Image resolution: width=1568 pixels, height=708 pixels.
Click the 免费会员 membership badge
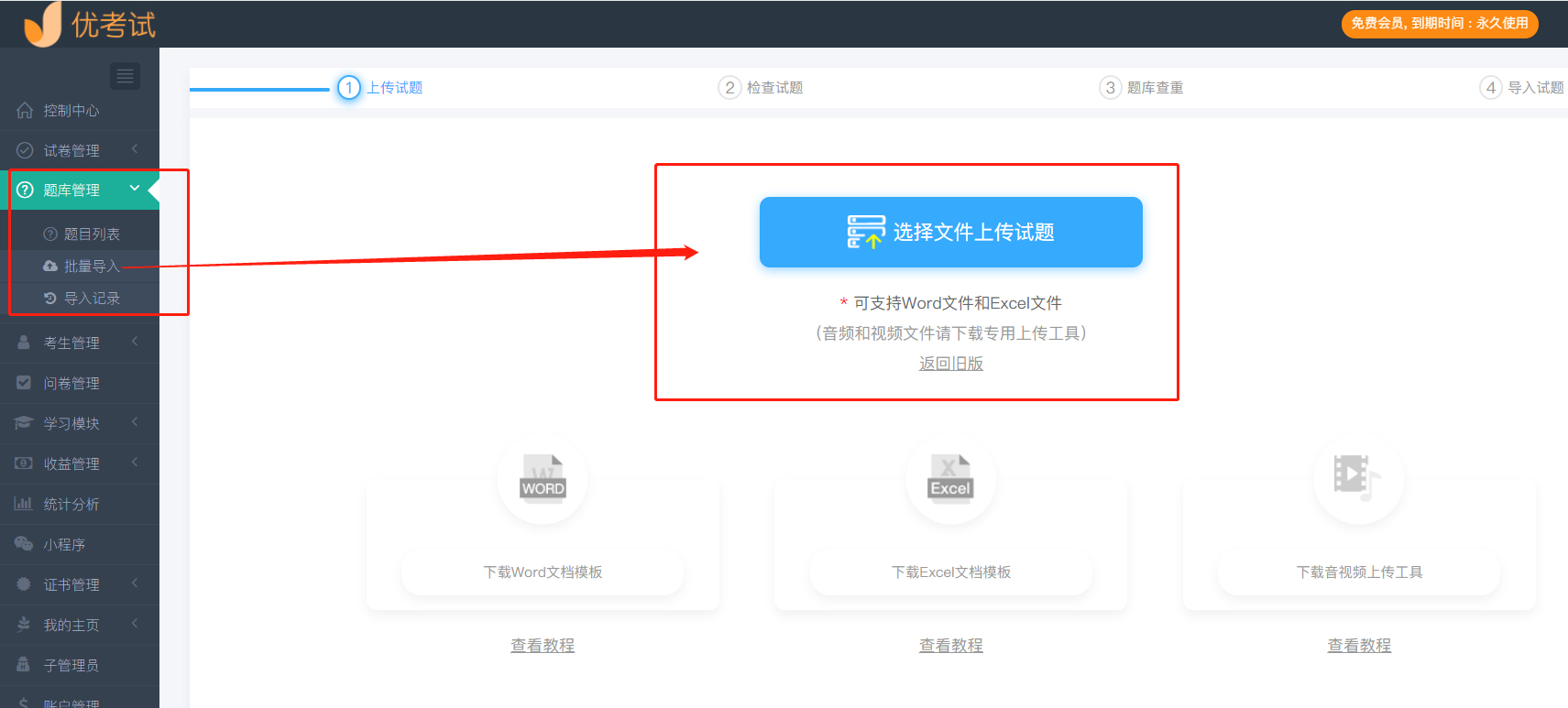point(1440,23)
